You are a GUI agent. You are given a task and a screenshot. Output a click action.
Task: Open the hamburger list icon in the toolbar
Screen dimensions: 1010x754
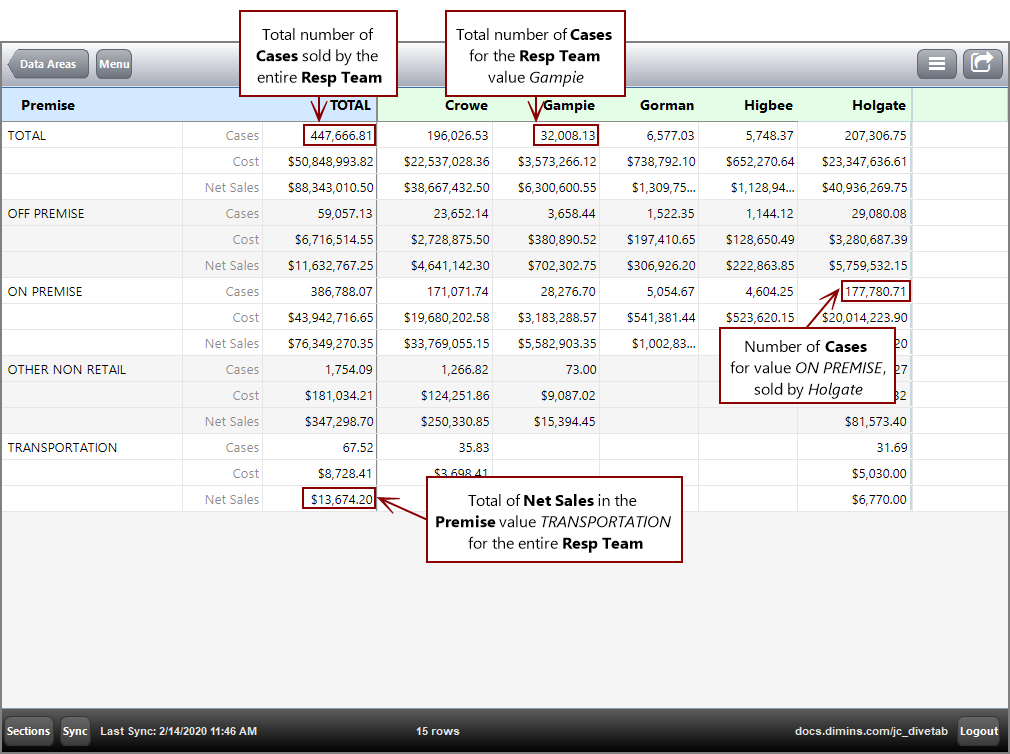[x=937, y=63]
